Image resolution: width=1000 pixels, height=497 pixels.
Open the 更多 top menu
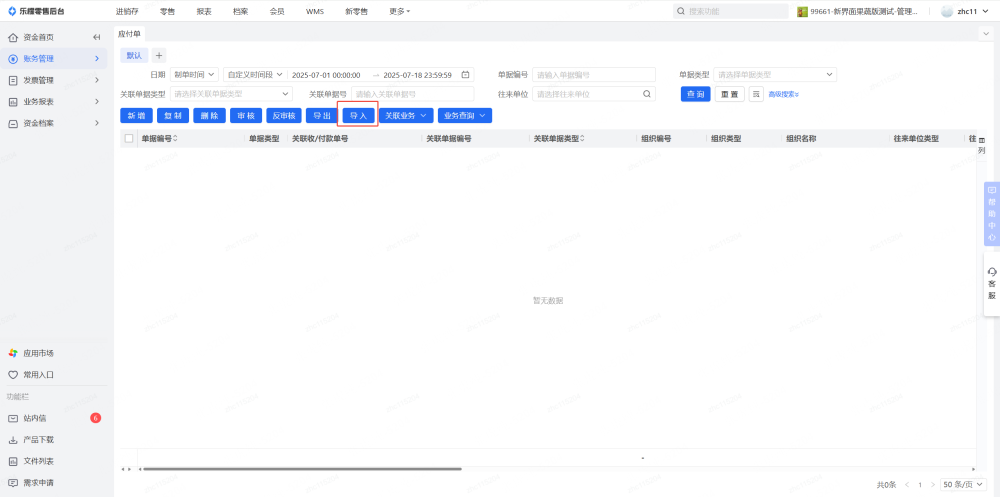[399, 11]
